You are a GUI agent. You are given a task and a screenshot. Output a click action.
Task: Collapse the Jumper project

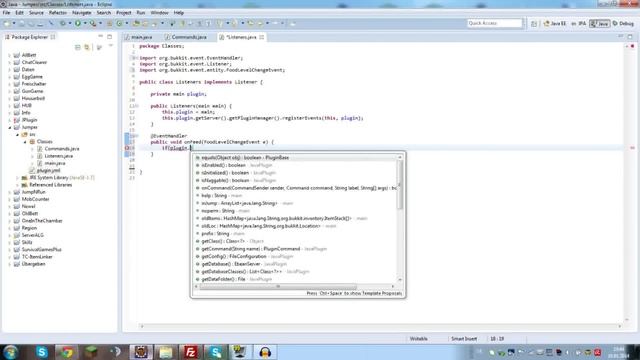(x=9, y=127)
